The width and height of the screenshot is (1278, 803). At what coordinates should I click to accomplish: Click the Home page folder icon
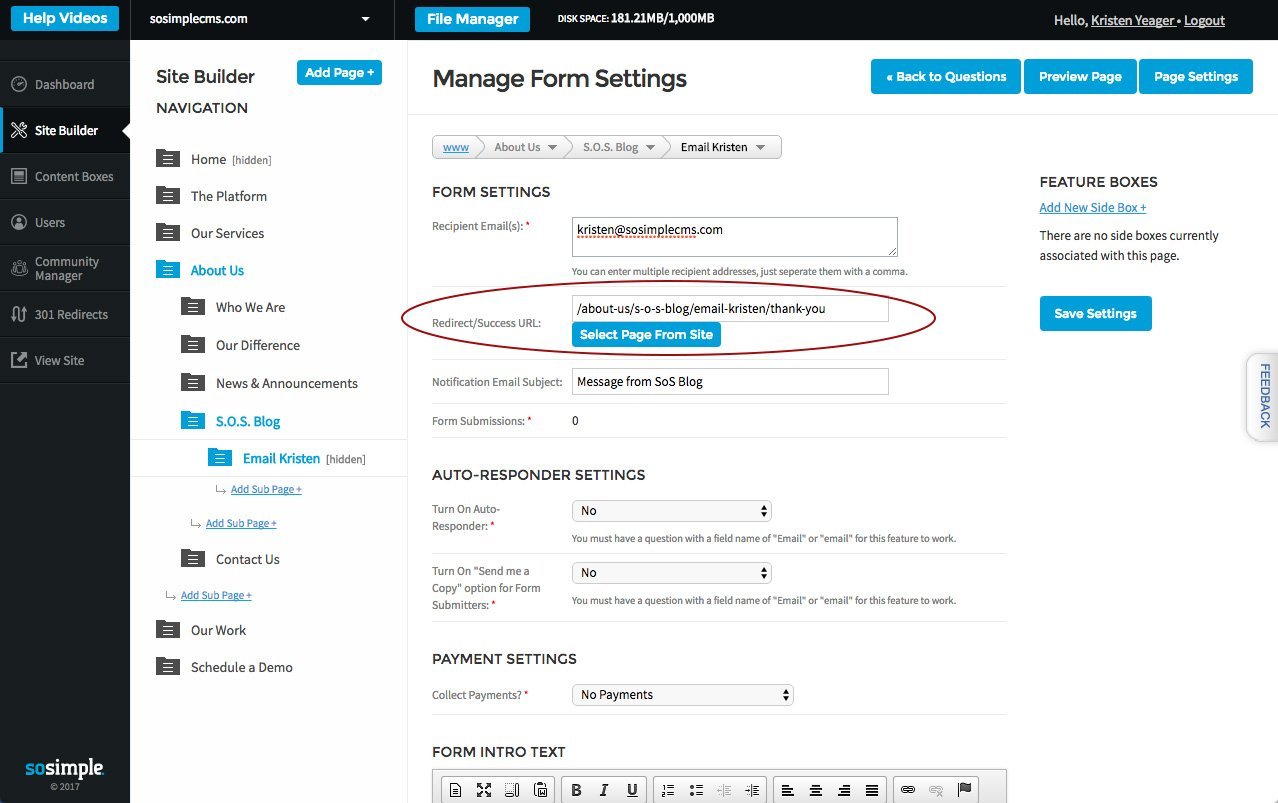pos(168,159)
